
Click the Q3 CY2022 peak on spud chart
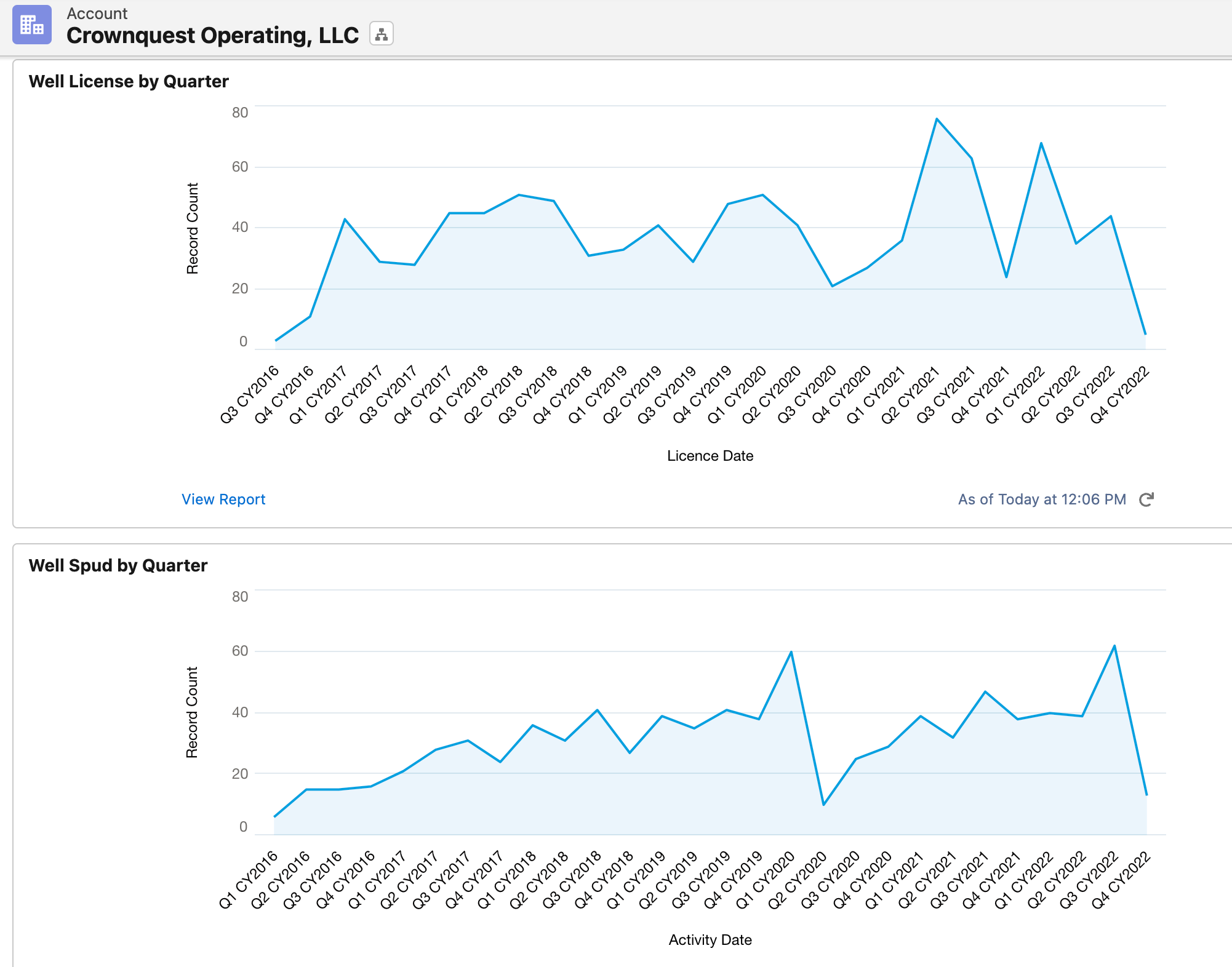tap(1115, 645)
